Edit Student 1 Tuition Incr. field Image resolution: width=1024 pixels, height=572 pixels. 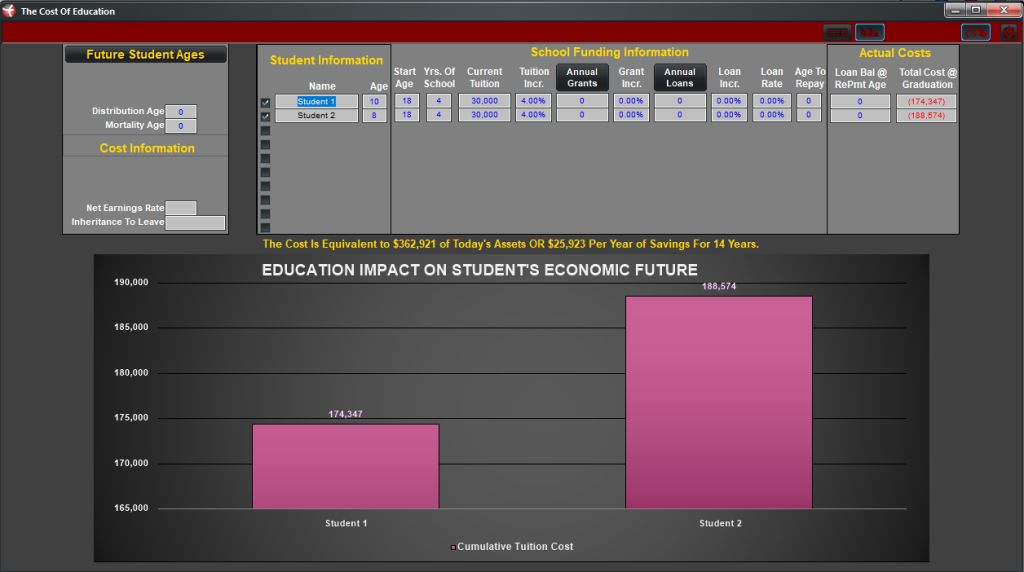[534, 101]
